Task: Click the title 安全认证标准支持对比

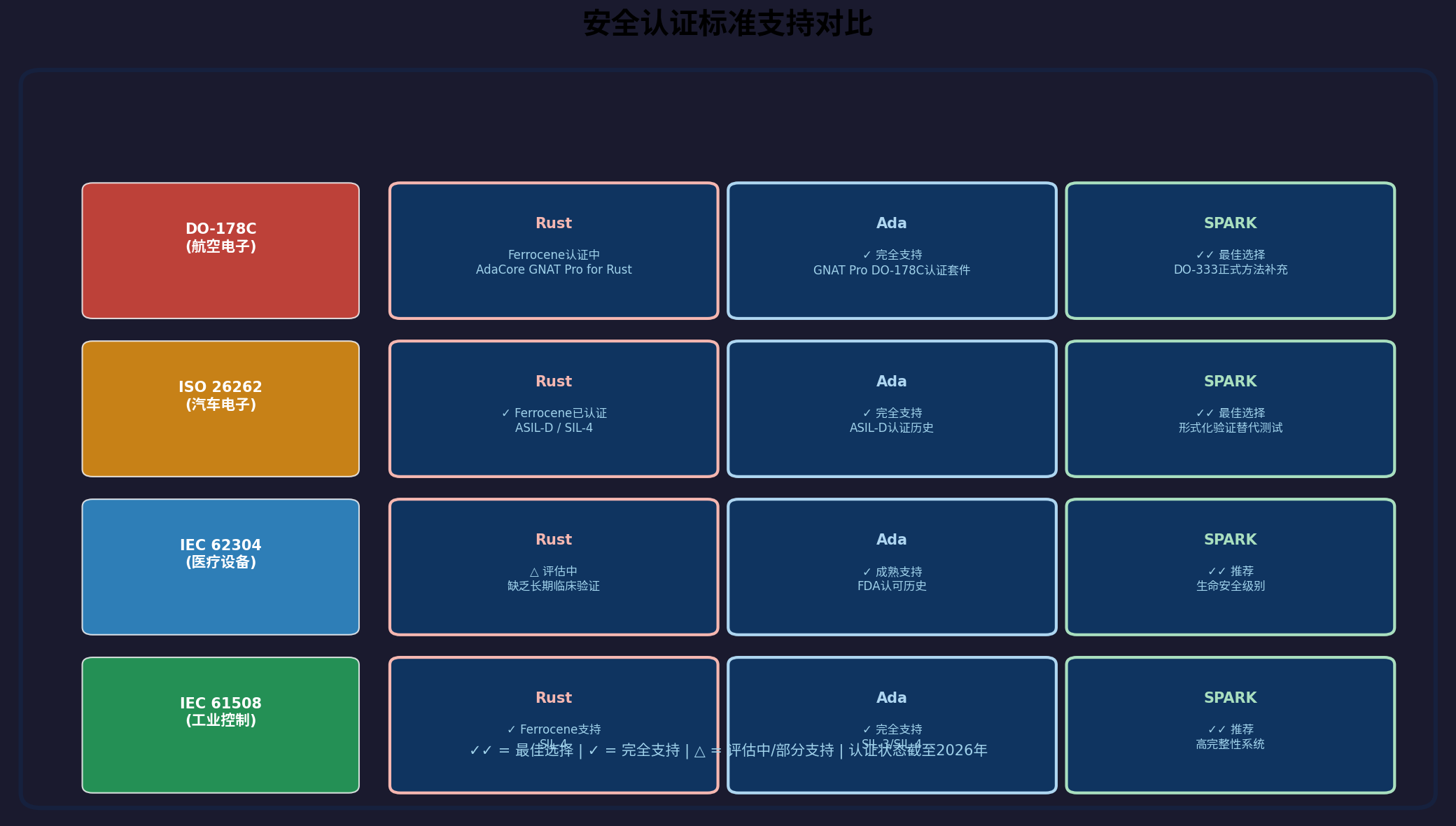Action: (x=728, y=23)
